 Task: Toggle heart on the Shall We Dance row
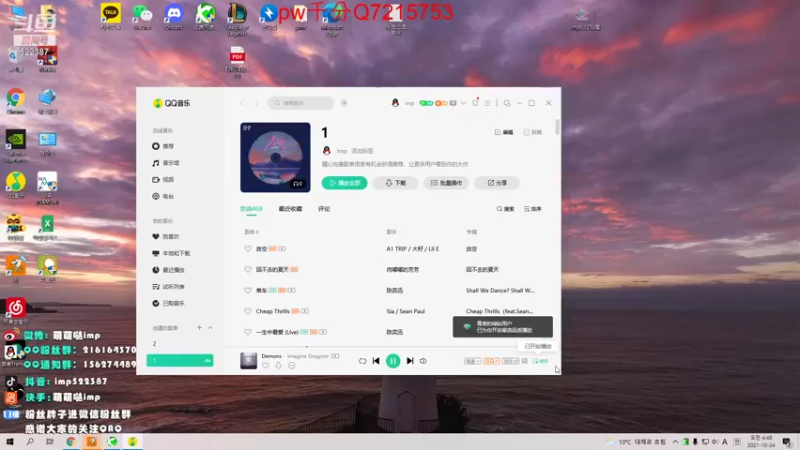click(x=248, y=290)
